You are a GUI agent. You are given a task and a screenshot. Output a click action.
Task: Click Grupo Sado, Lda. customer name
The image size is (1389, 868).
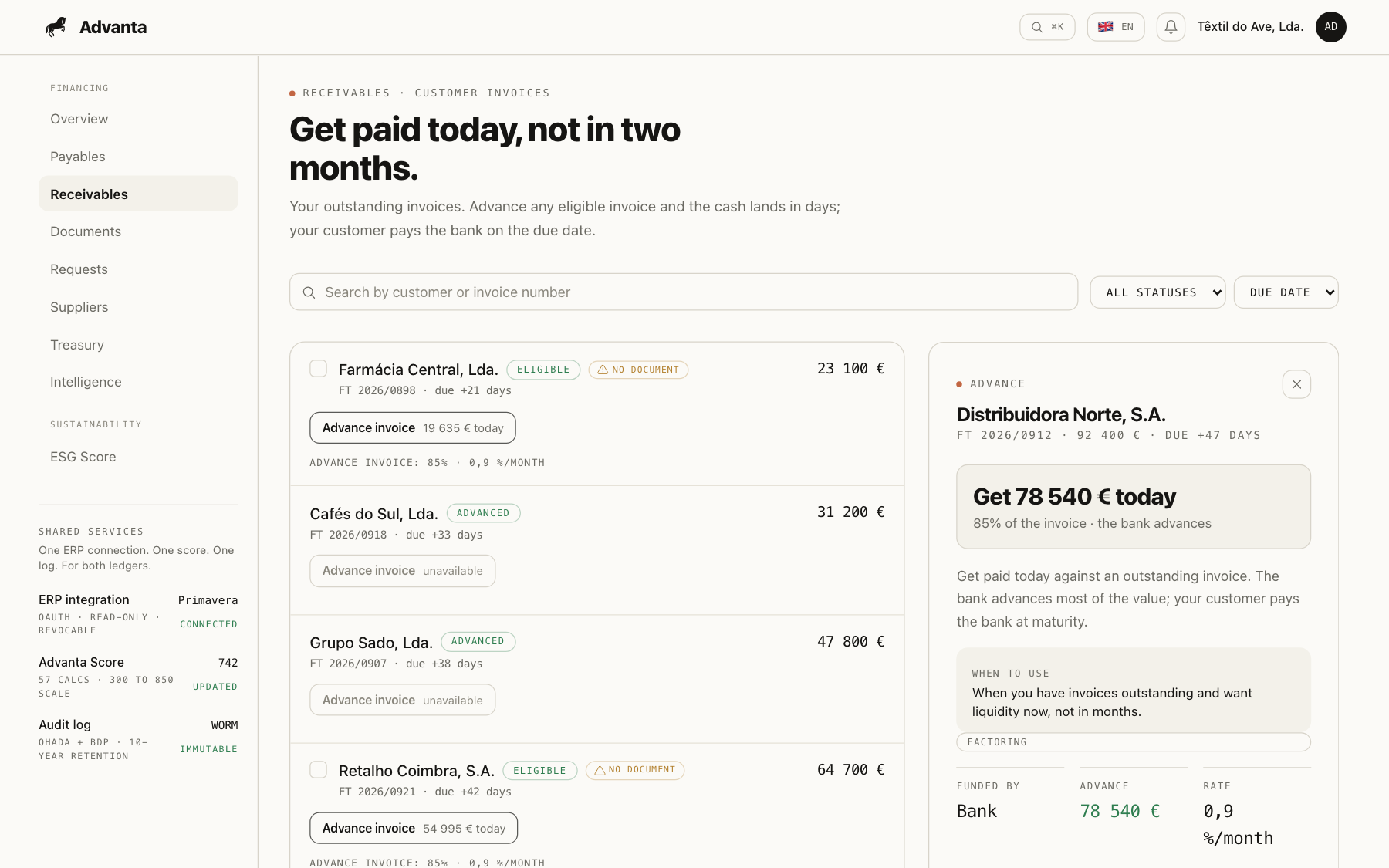[x=371, y=643]
